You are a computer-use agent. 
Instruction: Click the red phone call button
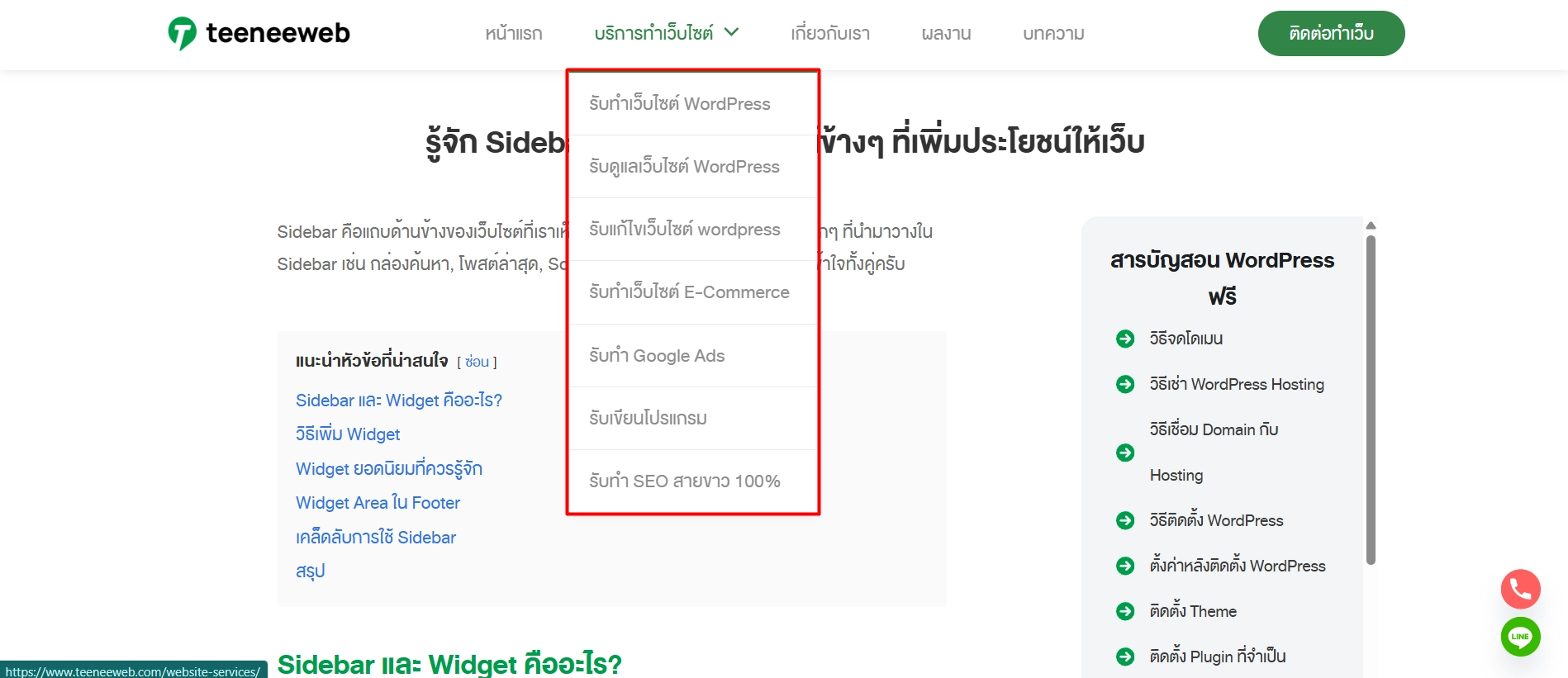click(x=1520, y=589)
